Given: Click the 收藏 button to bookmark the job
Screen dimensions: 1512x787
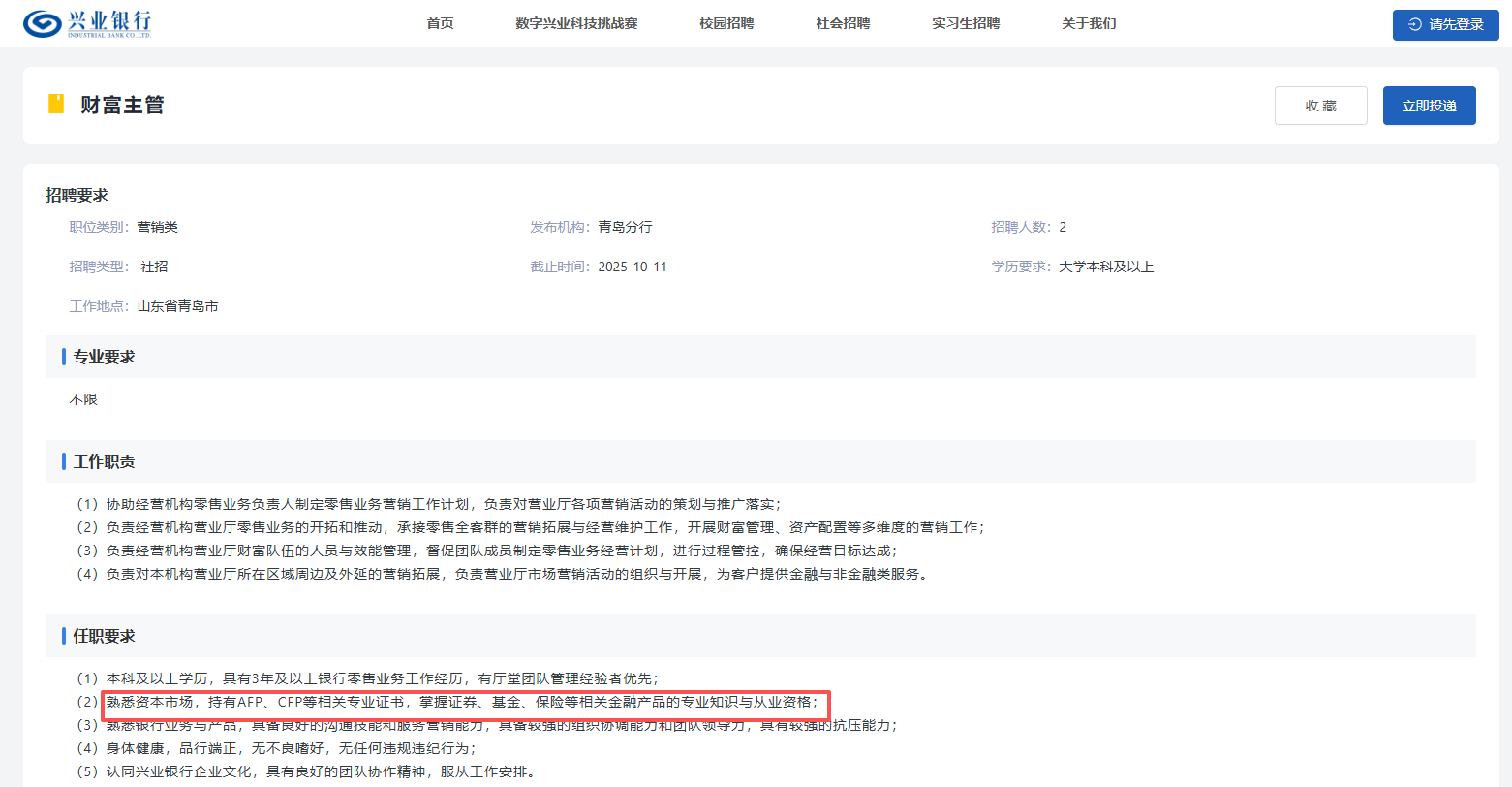Looking at the screenshot, I should [x=1320, y=106].
